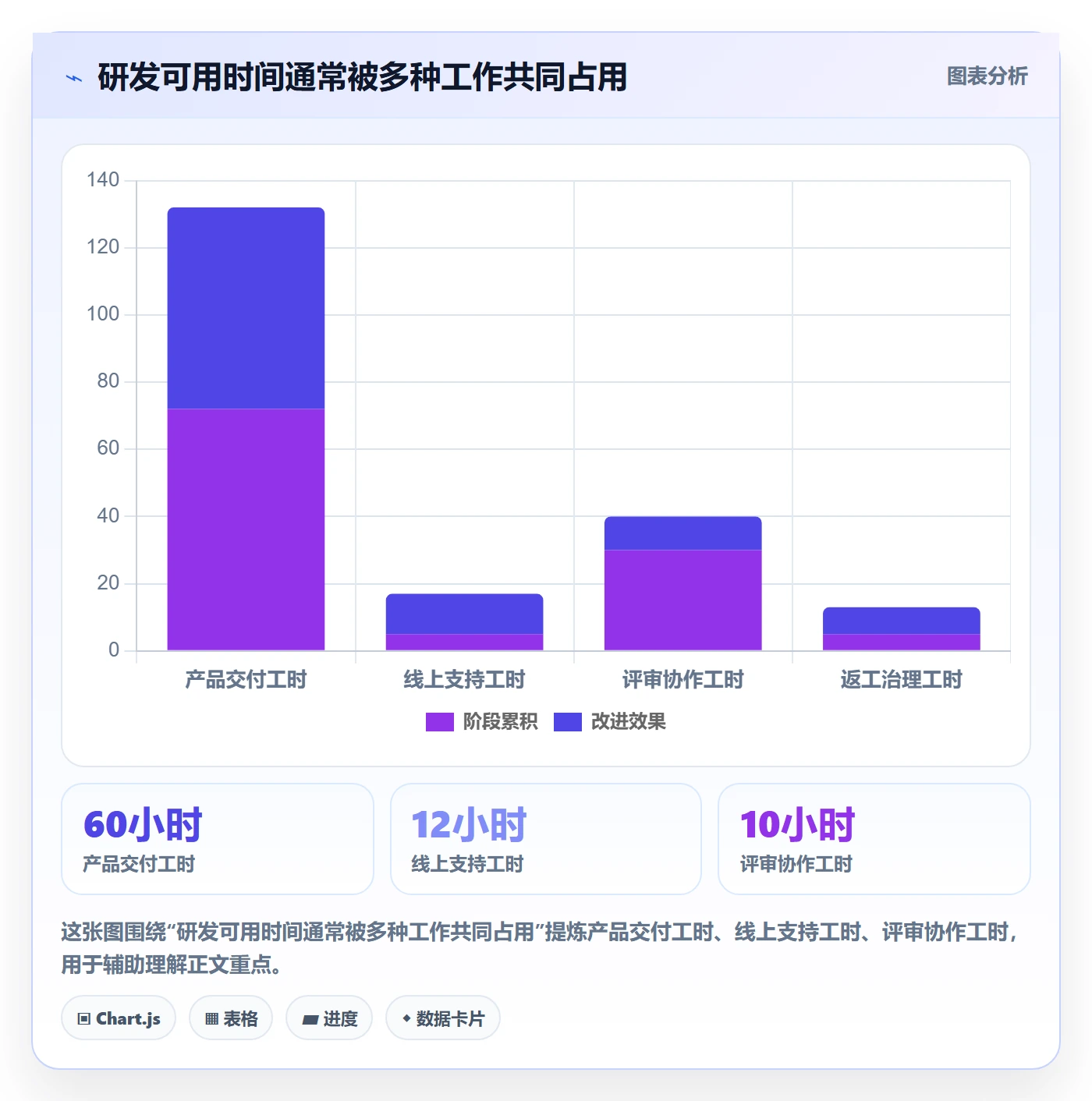Image resolution: width=1092 pixels, height=1101 pixels.
Task: Click the lightning bolt icon beside the title
Action: tap(74, 78)
